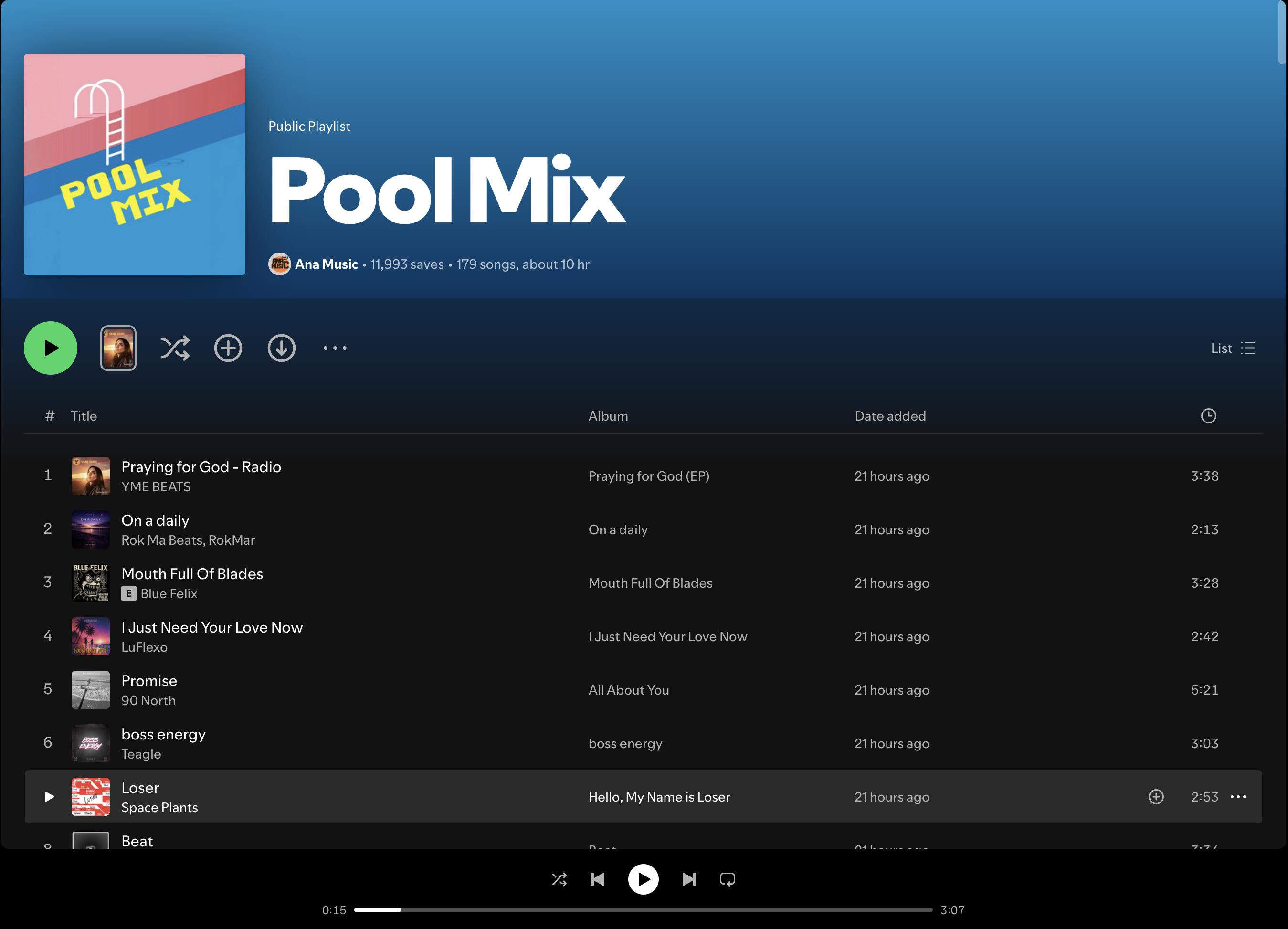Screen dimensions: 1288x929
Task: Click the 0:15 elapsed time label
Action: (334, 910)
